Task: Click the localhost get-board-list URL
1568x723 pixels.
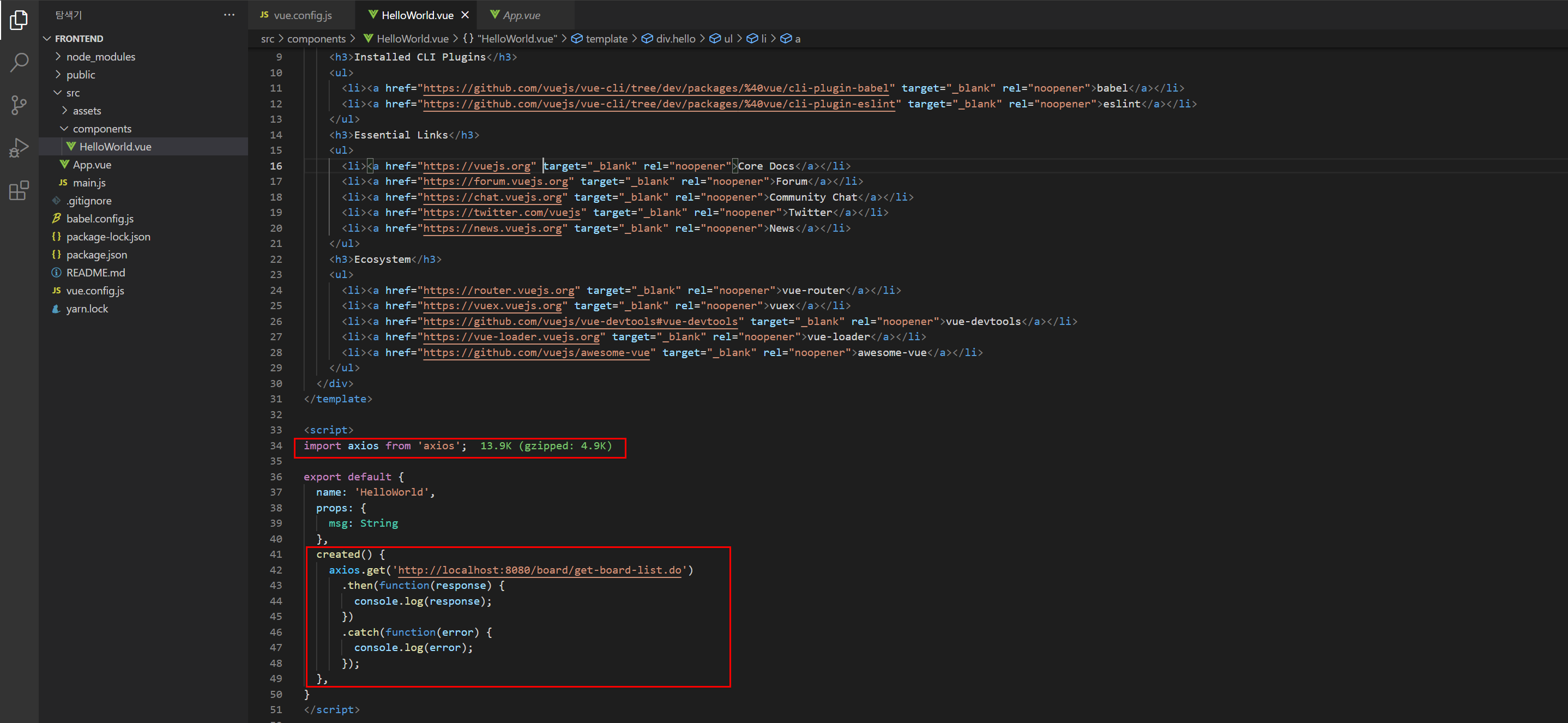Action: click(x=539, y=570)
